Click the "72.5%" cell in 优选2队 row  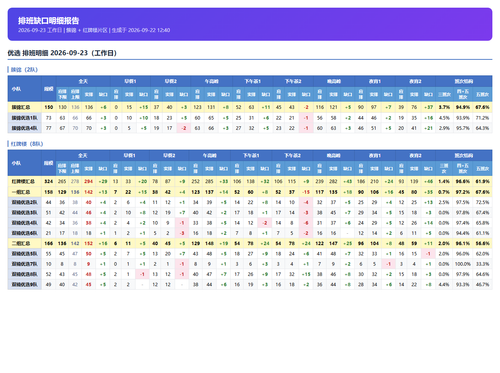[483, 202]
